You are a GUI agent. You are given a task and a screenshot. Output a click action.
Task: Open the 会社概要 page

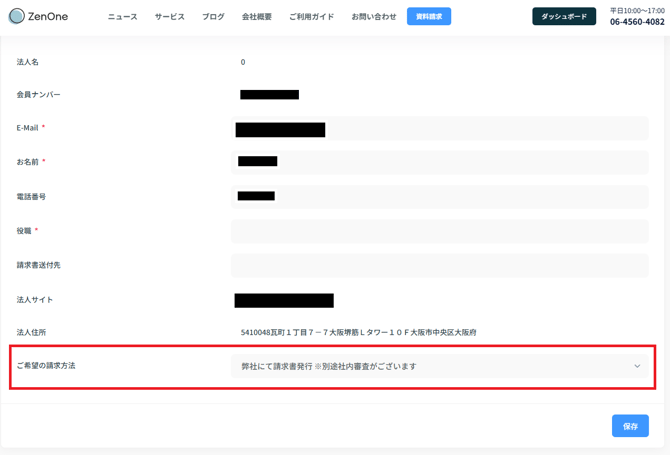click(x=257, y=17)
